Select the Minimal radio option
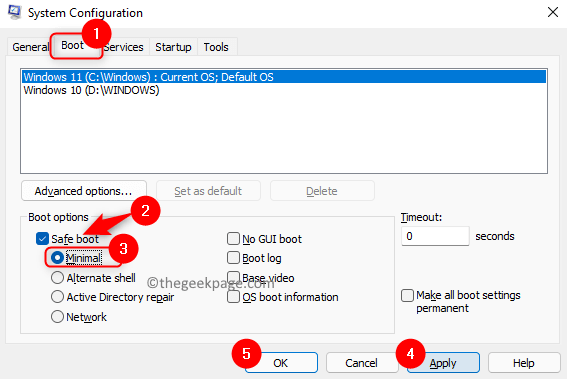 click(57, 258)
